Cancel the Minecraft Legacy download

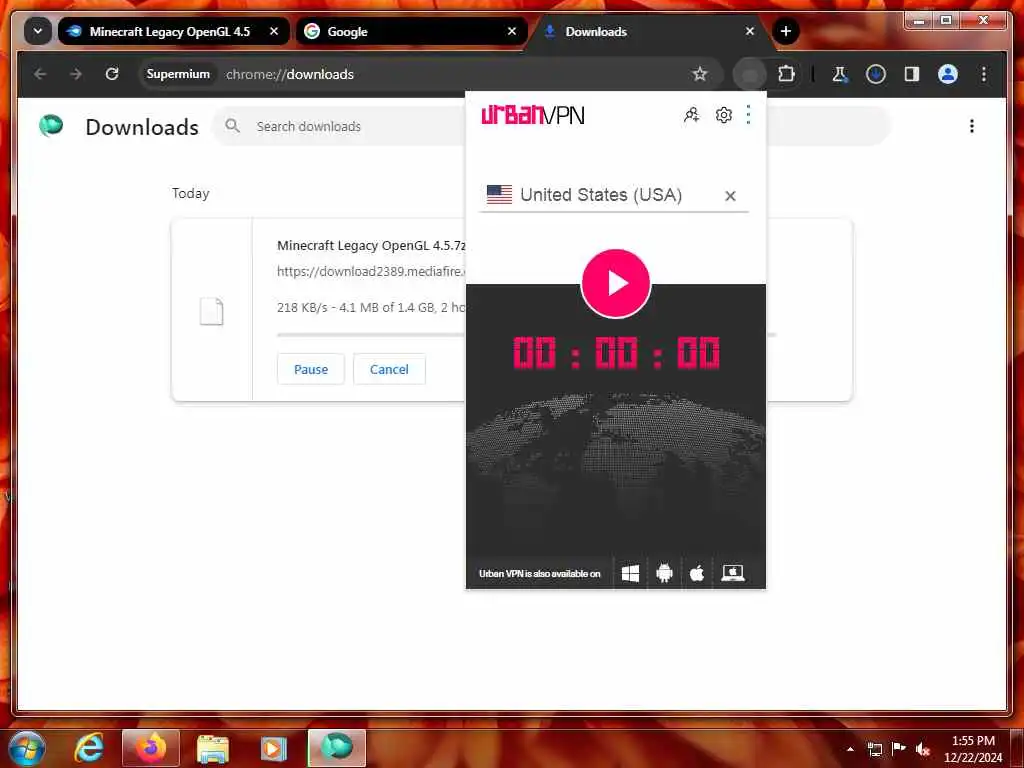(389, 369)
